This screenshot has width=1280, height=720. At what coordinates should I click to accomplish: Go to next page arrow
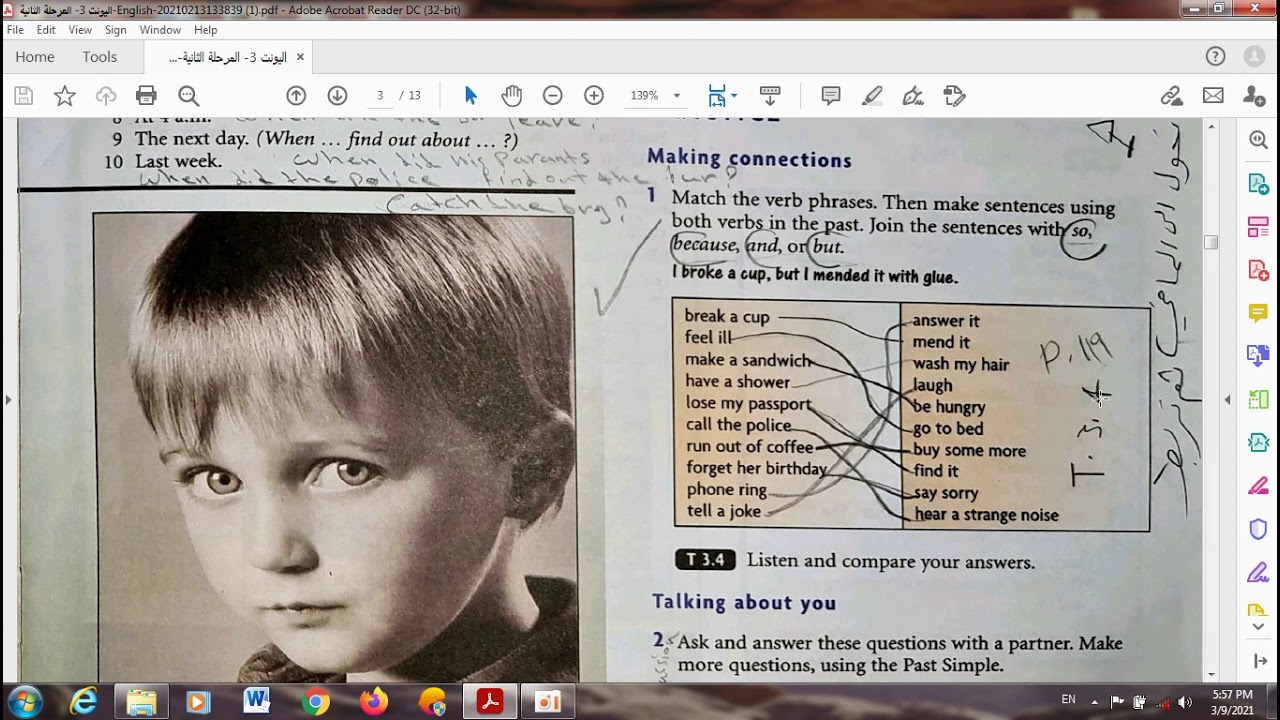[337, 96]
